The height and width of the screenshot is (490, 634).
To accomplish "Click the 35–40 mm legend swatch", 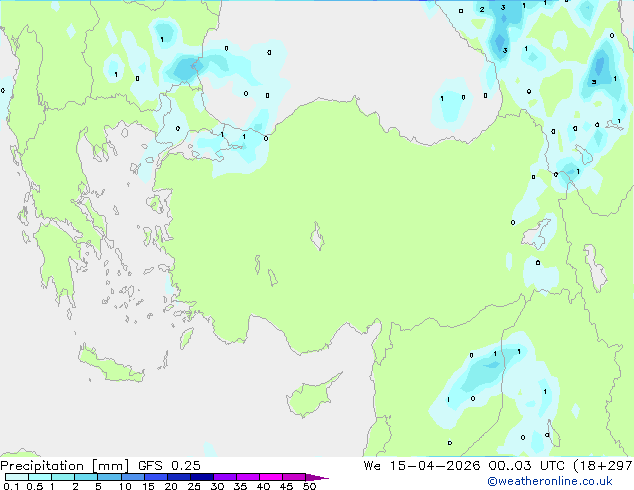I will tap(247, 477).
